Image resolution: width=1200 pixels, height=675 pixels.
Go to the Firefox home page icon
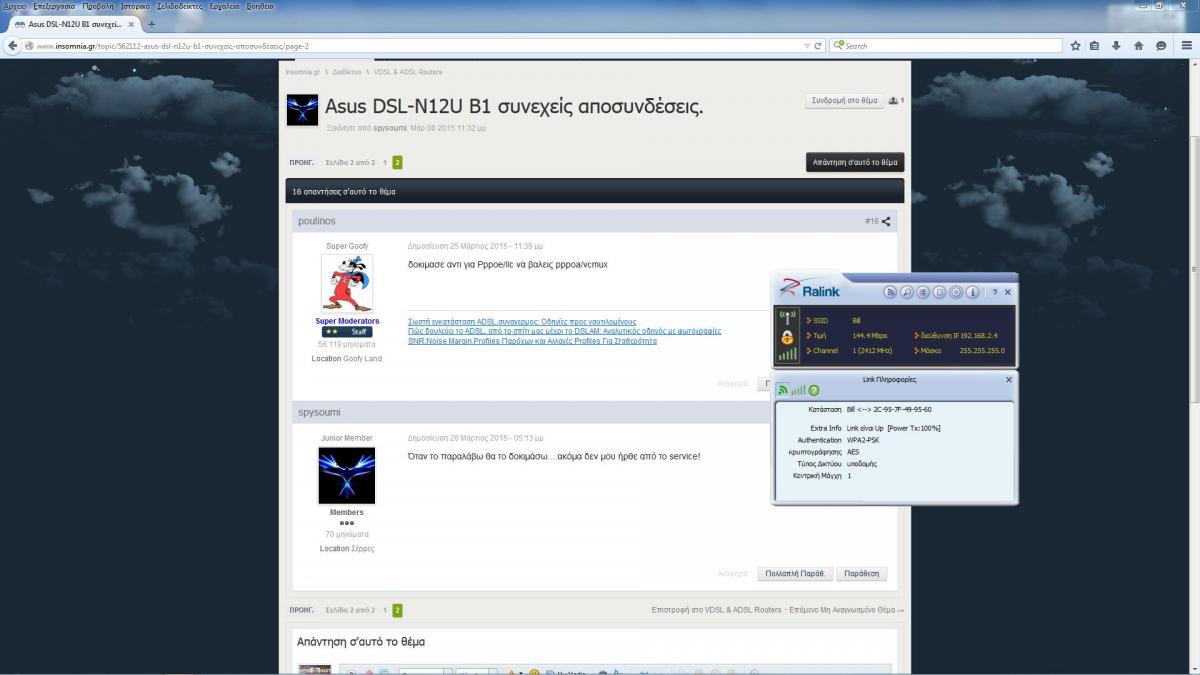(1138, 45)
